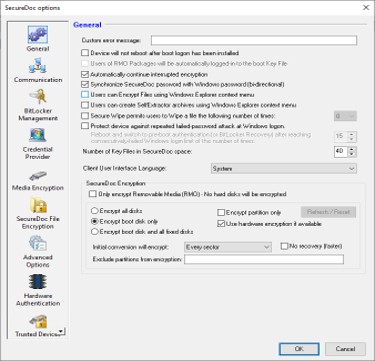Click the Key Files count value box

point(341,151)
